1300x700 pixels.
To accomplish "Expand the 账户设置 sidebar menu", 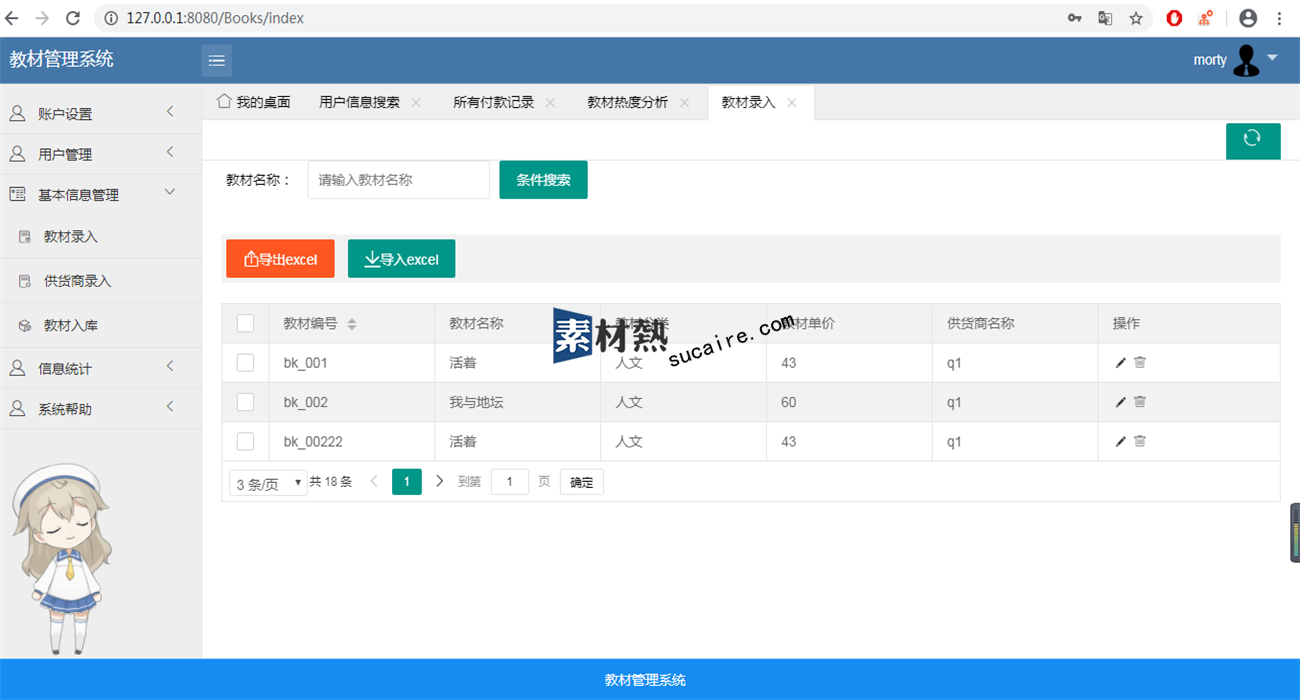I will [x=100, y=113].
